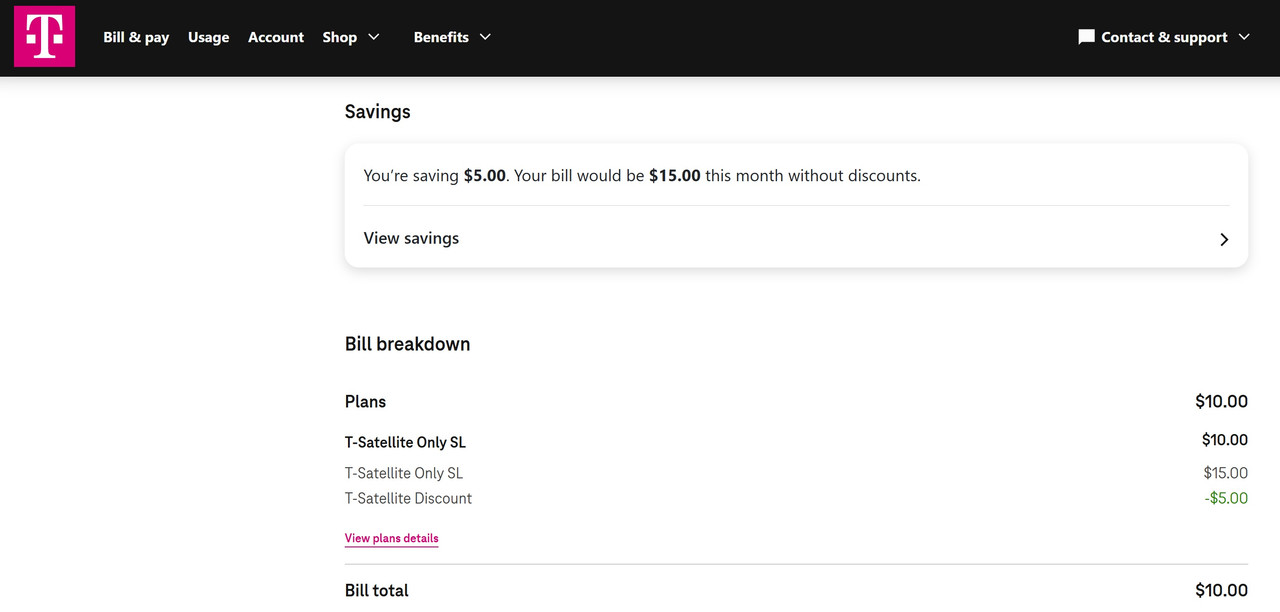
Task: Open the View savings row
Action: [x=411, y=238]
